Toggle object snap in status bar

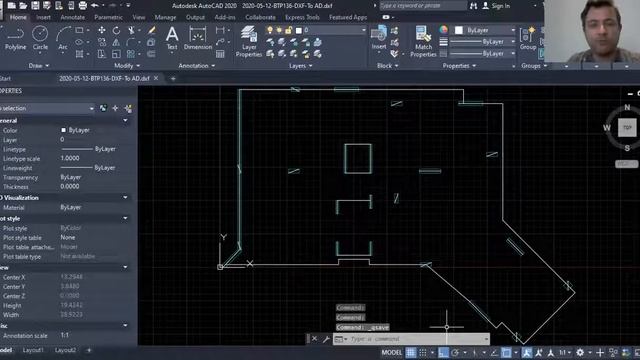coord(506,352)
